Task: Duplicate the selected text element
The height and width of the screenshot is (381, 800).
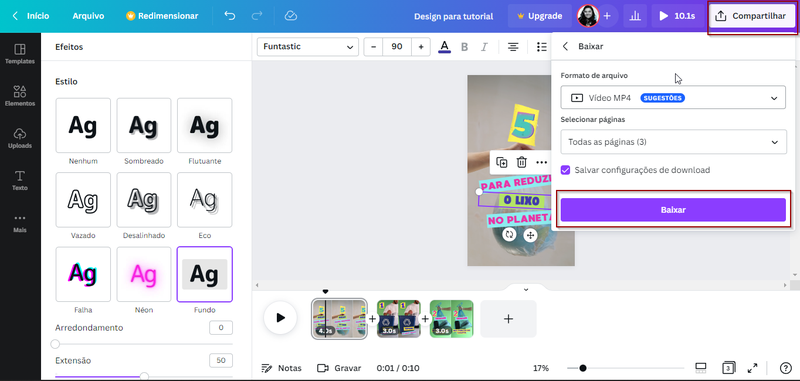Action: 502,162
